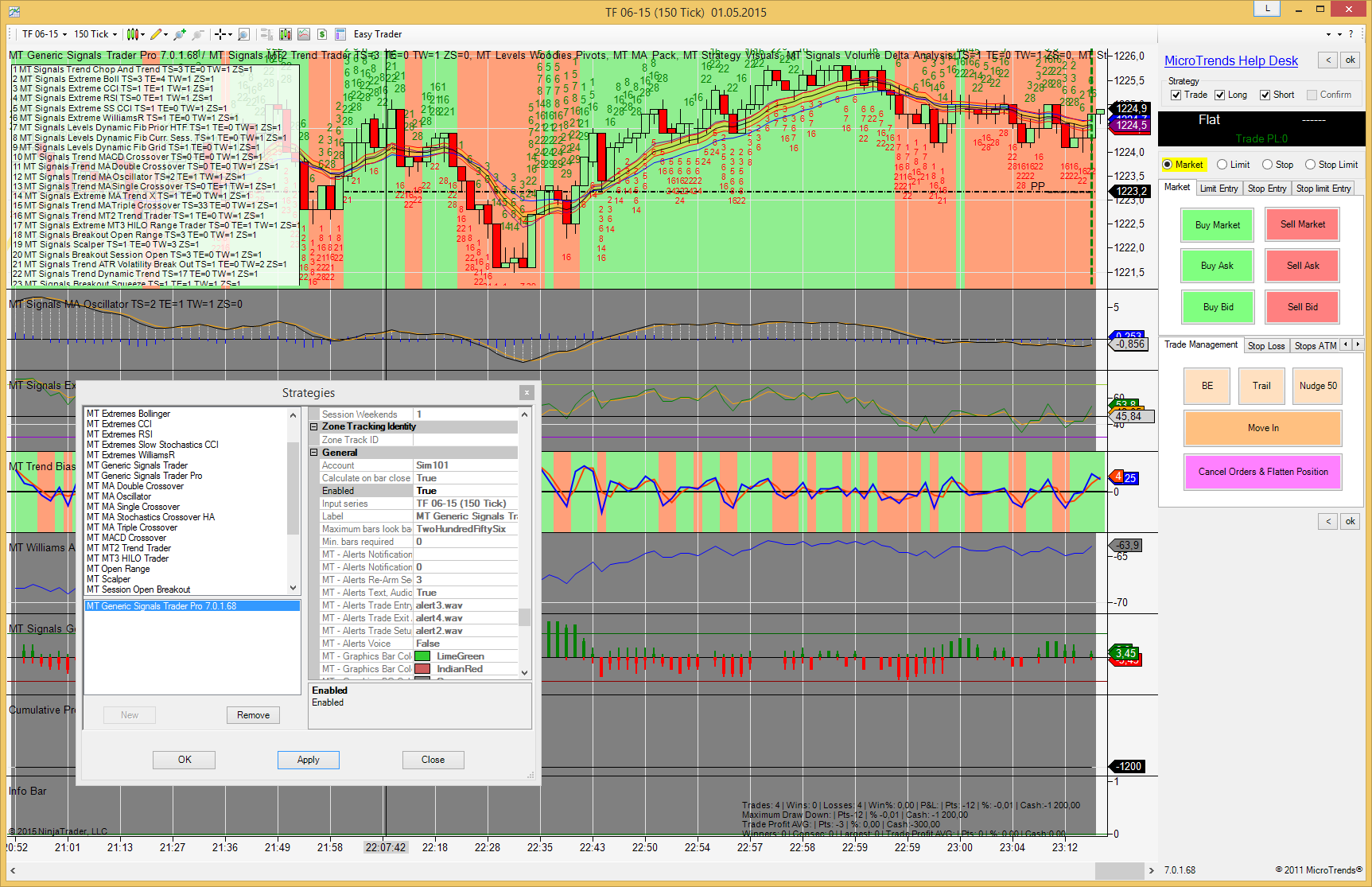Select the pencil drawing tools icon

pyautogui.click(x=156, y=34)
